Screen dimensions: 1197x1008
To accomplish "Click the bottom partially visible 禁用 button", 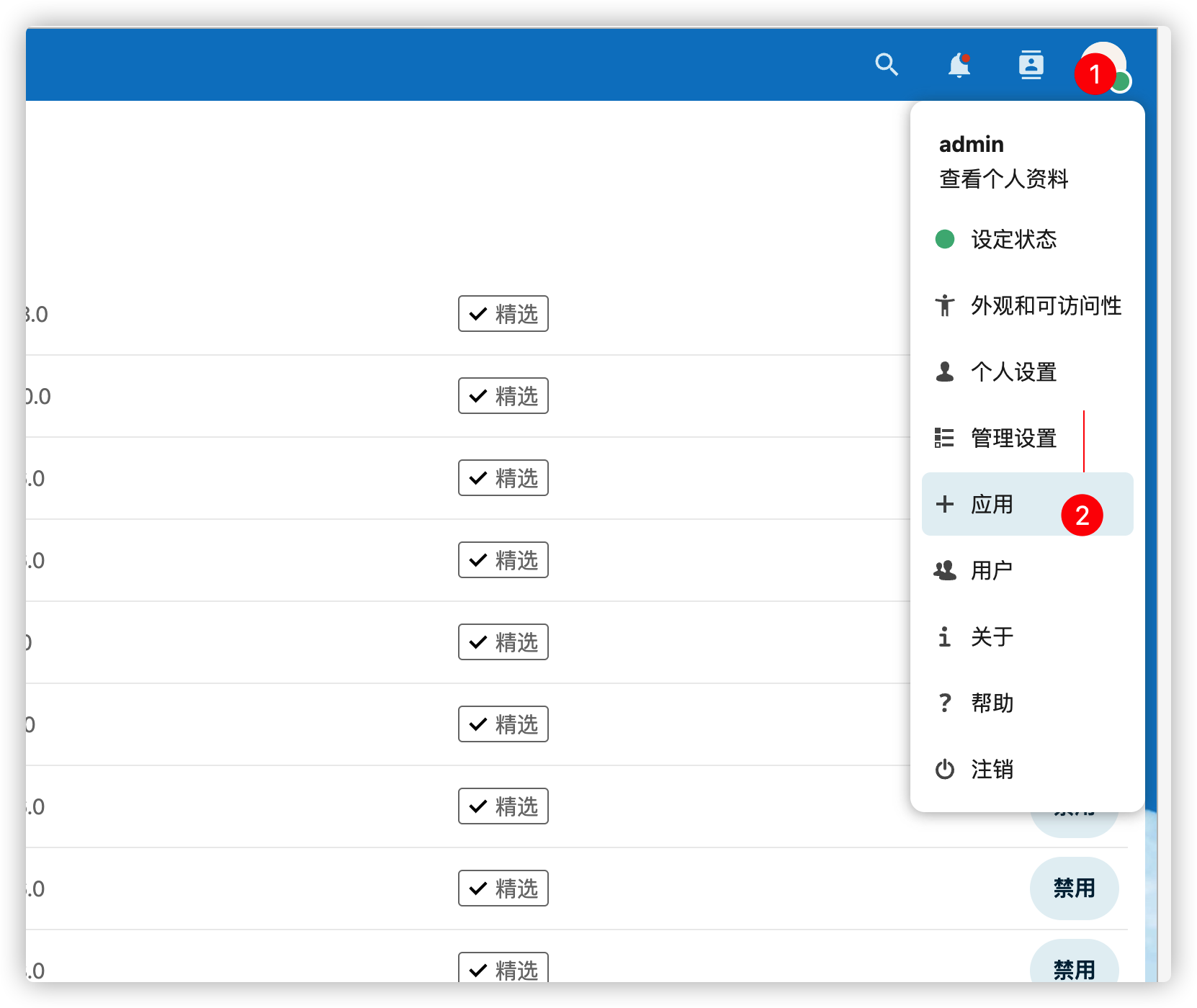I will pos(1074,966).
